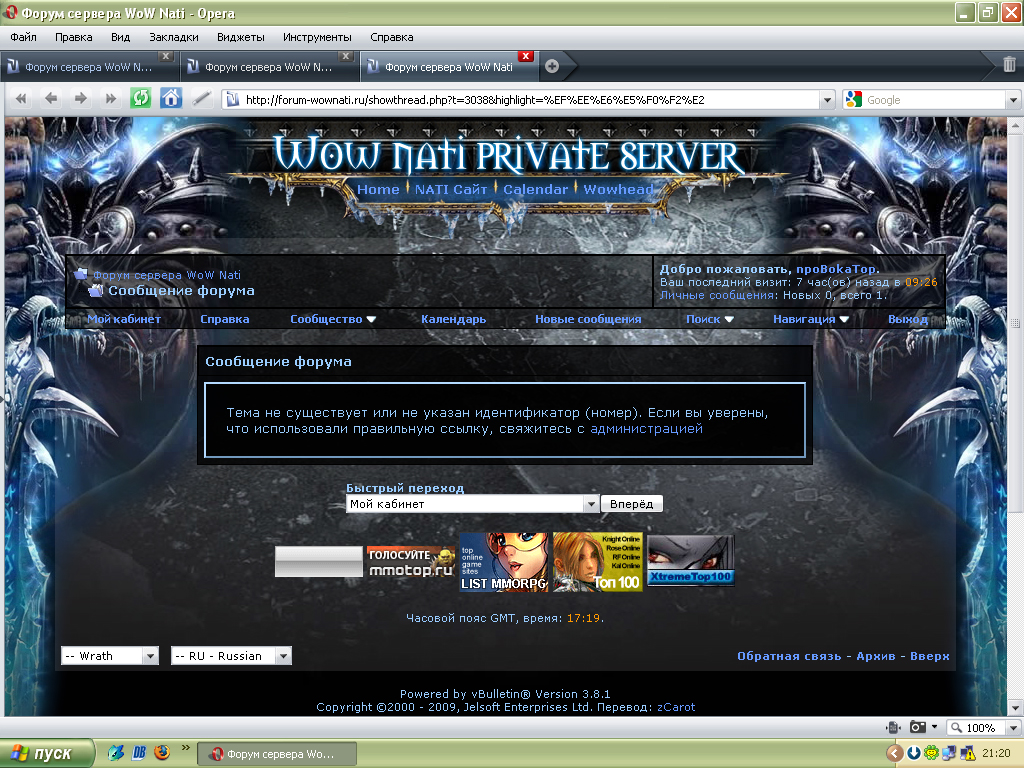Image resolution: width=1024 pixels, height=768 pixels.
Task: Open the Файл menu
Action: click(24, 37)
